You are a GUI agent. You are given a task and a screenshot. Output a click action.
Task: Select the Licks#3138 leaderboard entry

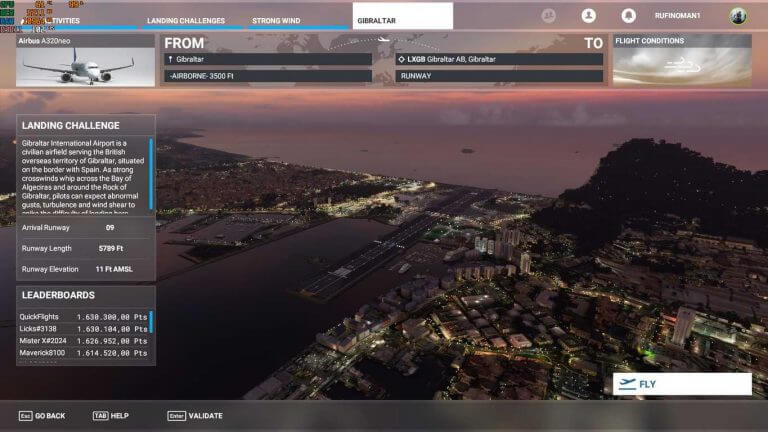(83, 329)
